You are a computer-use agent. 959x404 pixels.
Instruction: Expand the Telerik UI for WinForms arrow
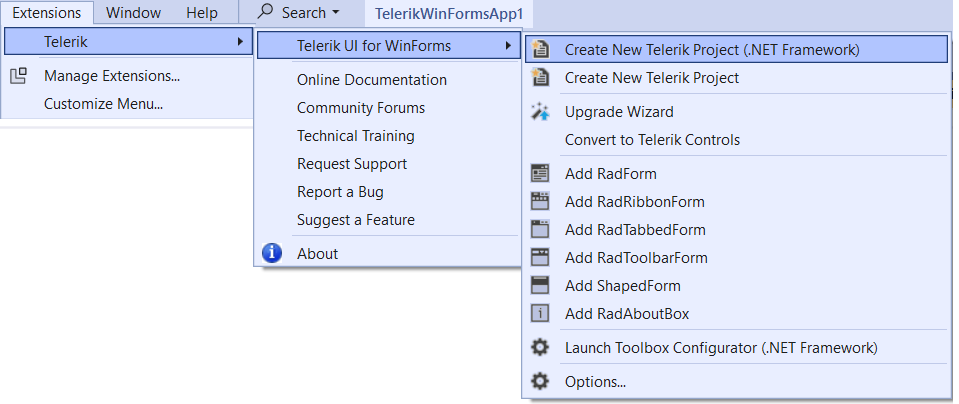tap(508, 45)
